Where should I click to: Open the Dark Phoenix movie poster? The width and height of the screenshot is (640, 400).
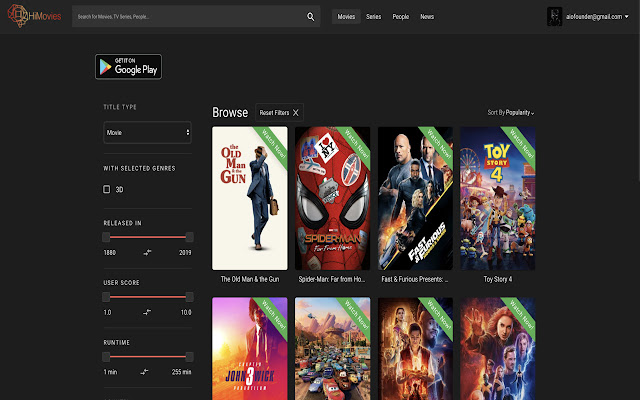[498, 349]
